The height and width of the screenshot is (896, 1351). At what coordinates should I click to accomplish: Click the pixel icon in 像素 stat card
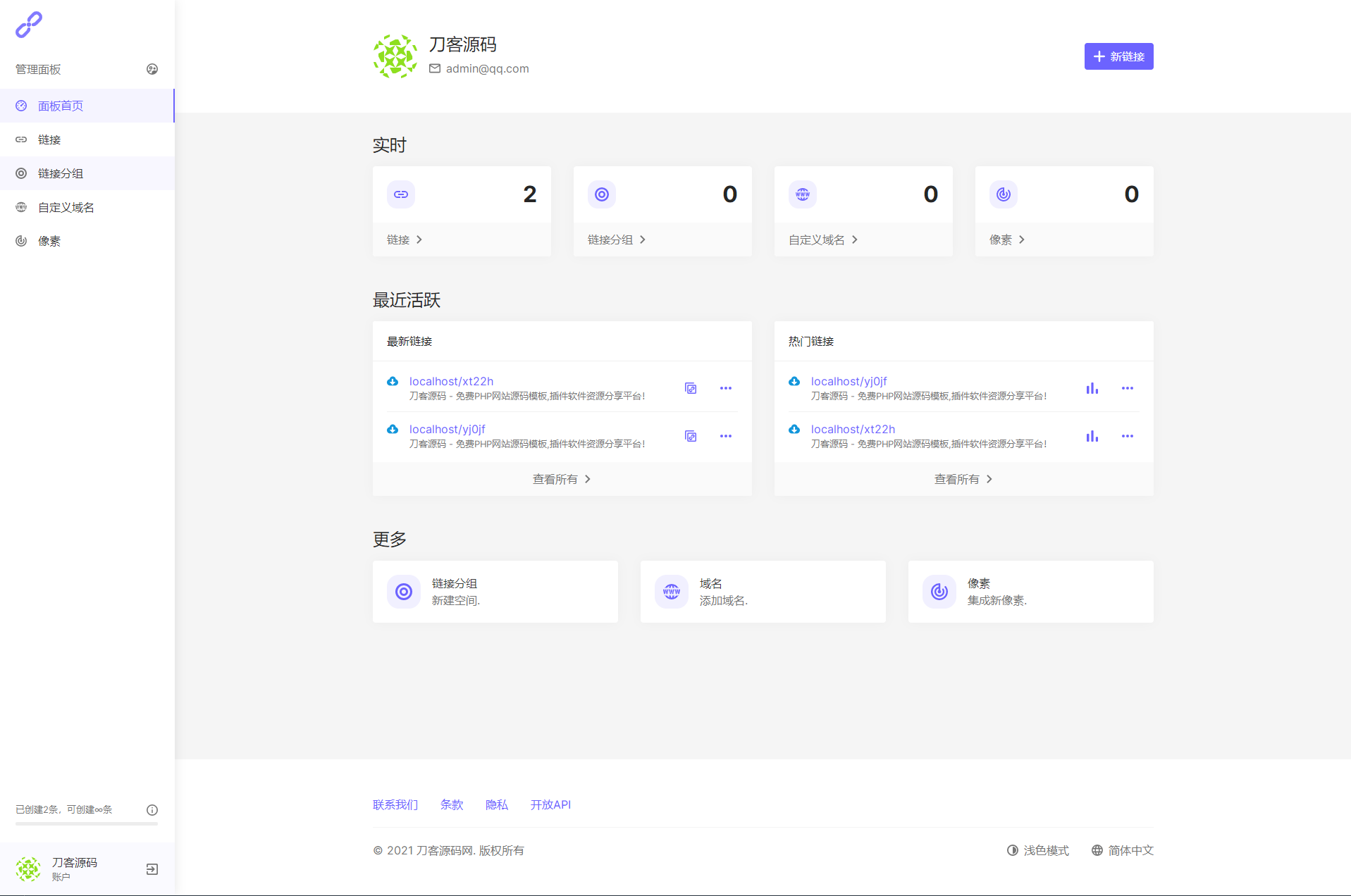point(1003,194)
